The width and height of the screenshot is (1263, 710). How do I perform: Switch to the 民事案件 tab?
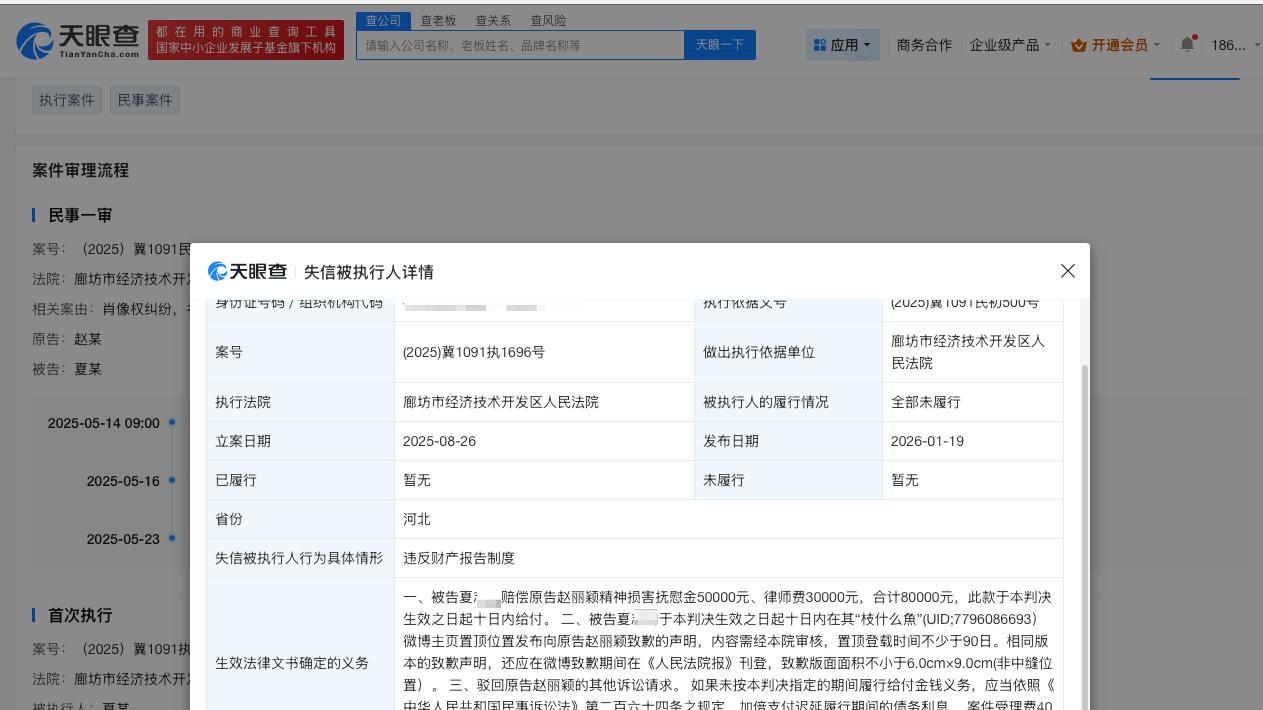(144, 99)
